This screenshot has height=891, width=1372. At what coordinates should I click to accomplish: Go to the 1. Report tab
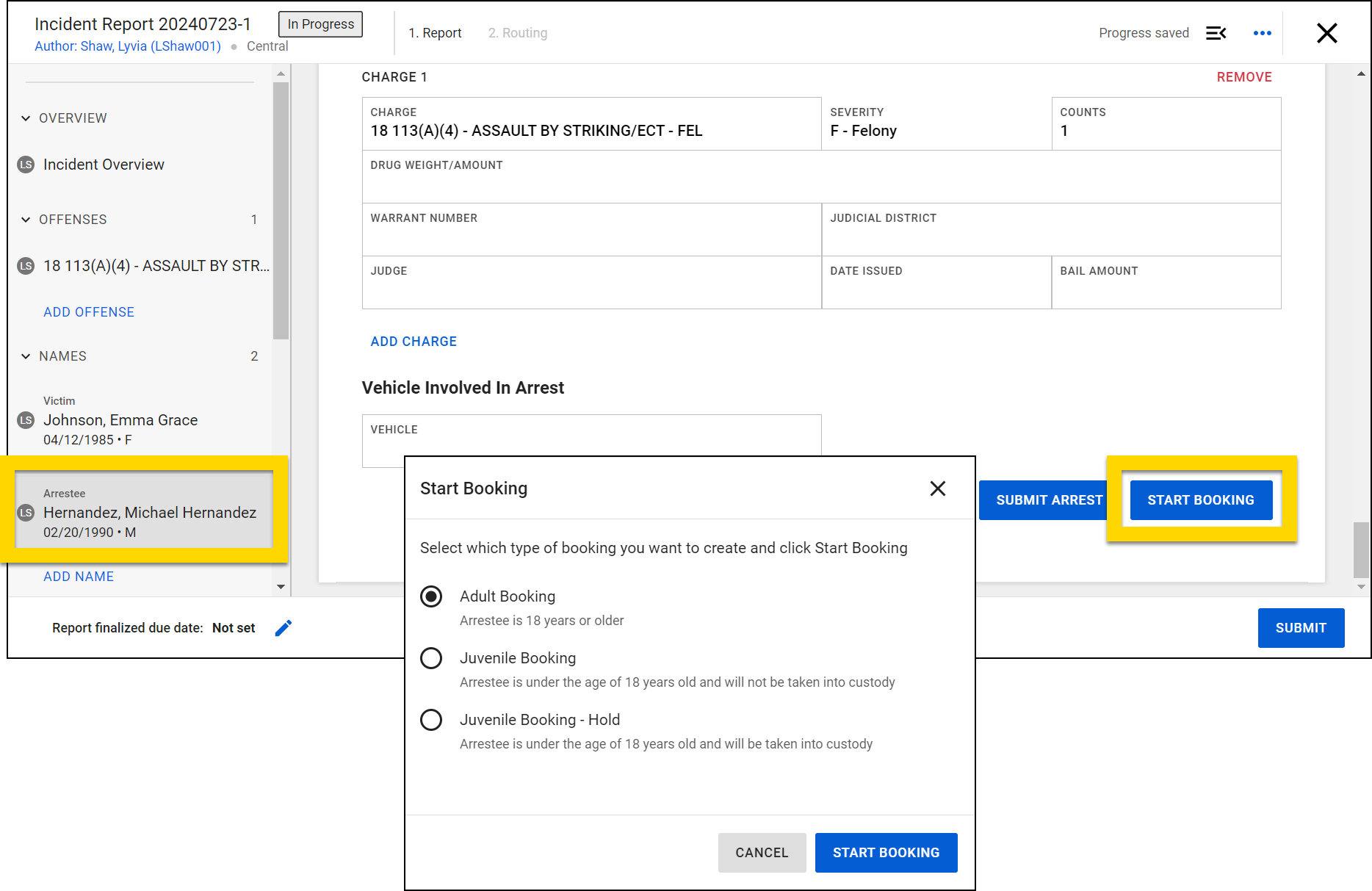click(x=435, y=33)
